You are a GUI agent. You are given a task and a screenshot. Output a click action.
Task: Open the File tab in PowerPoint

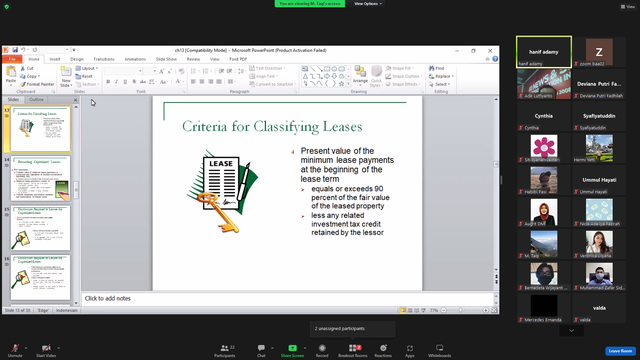coord(12,59)
